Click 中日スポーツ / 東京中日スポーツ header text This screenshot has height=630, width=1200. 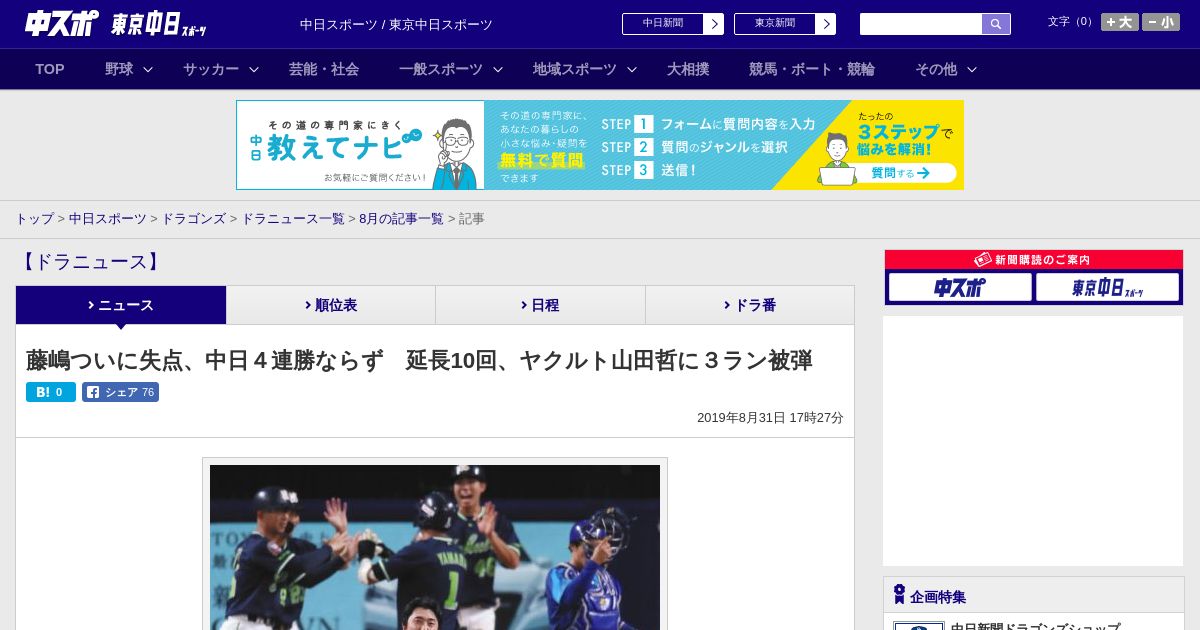click(396, 24)
